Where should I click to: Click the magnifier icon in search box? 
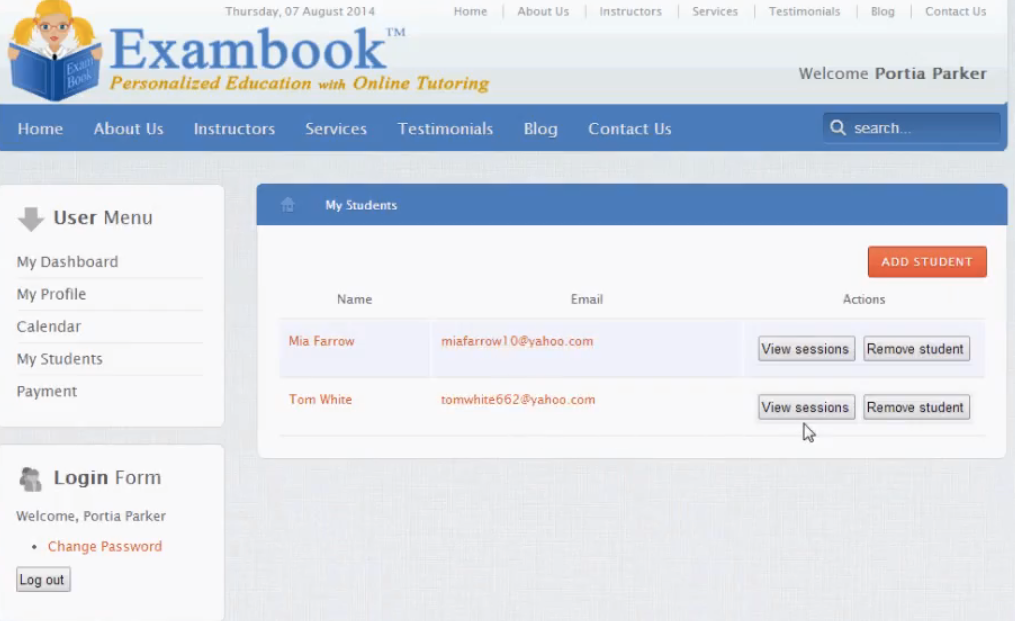pos(837,128)
